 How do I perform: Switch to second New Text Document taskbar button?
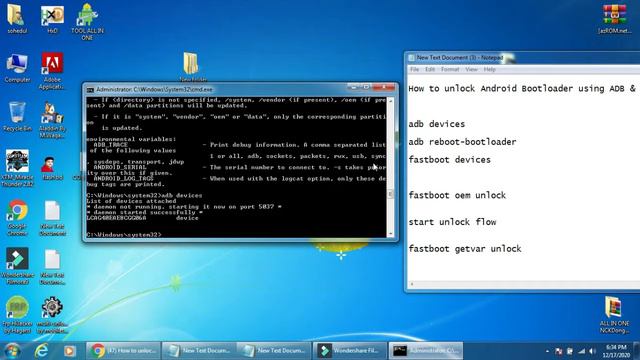point(273,351)
